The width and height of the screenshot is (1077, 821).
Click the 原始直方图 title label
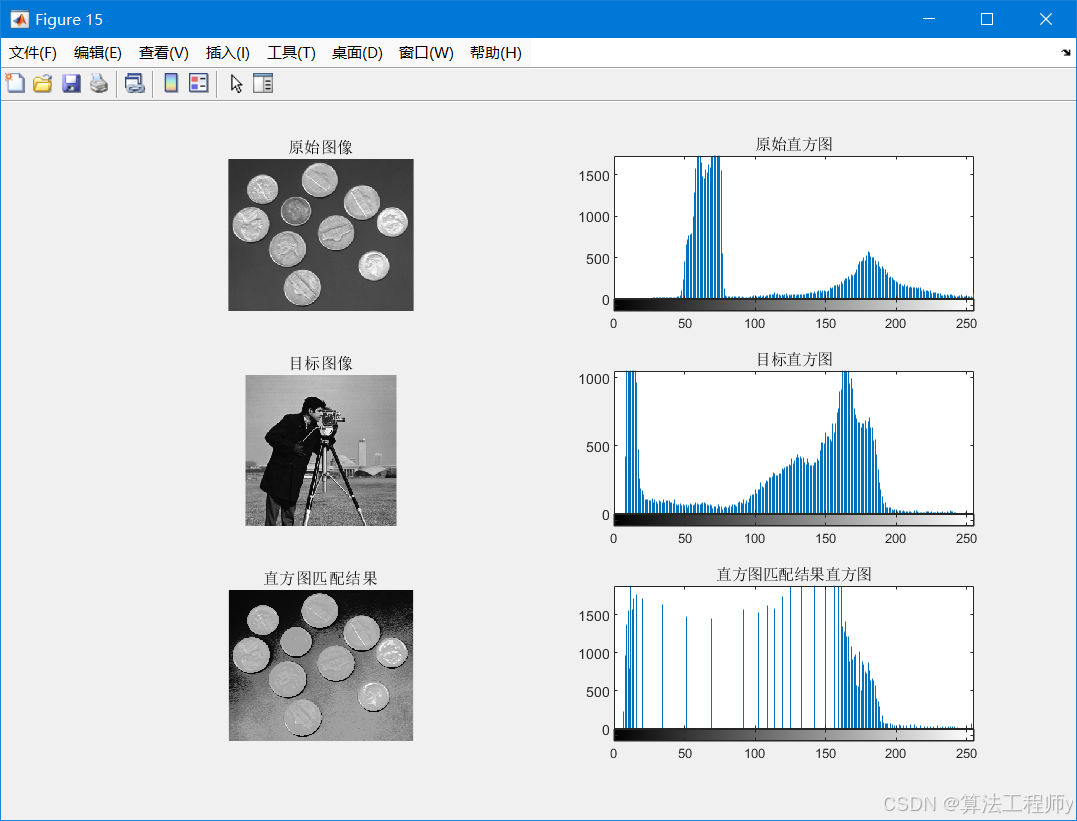794,144
